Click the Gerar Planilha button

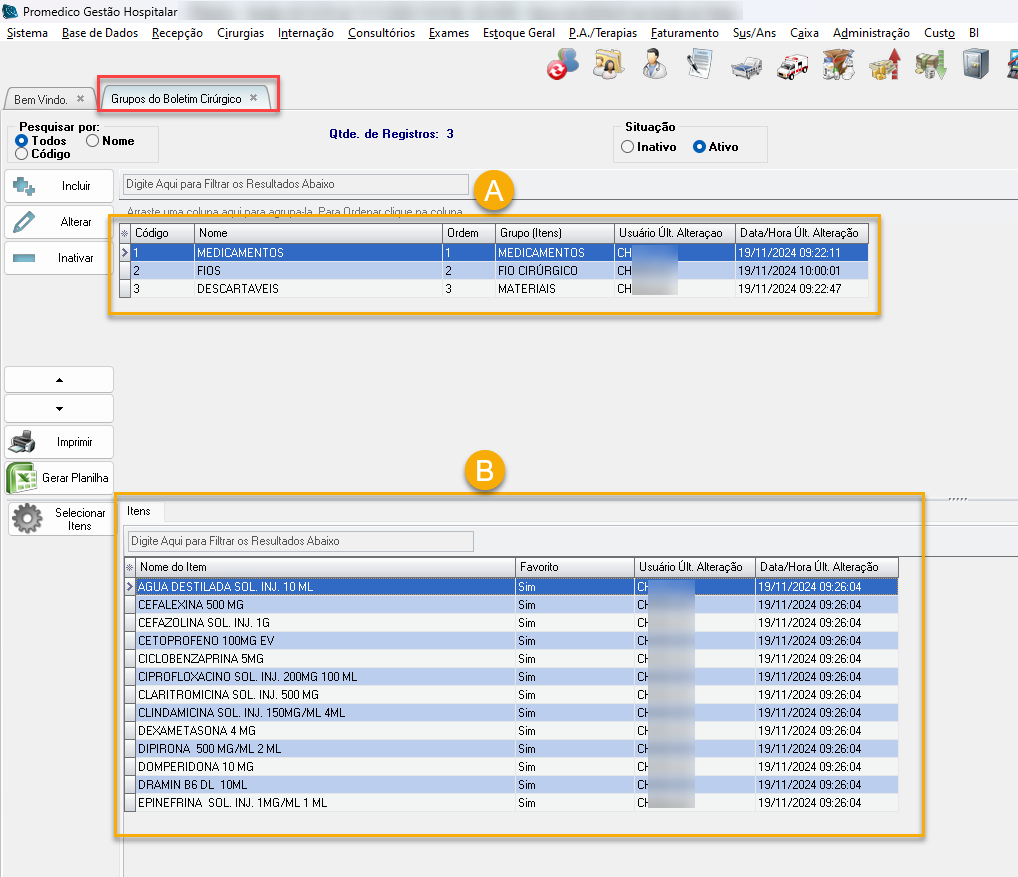click(59, 478)
